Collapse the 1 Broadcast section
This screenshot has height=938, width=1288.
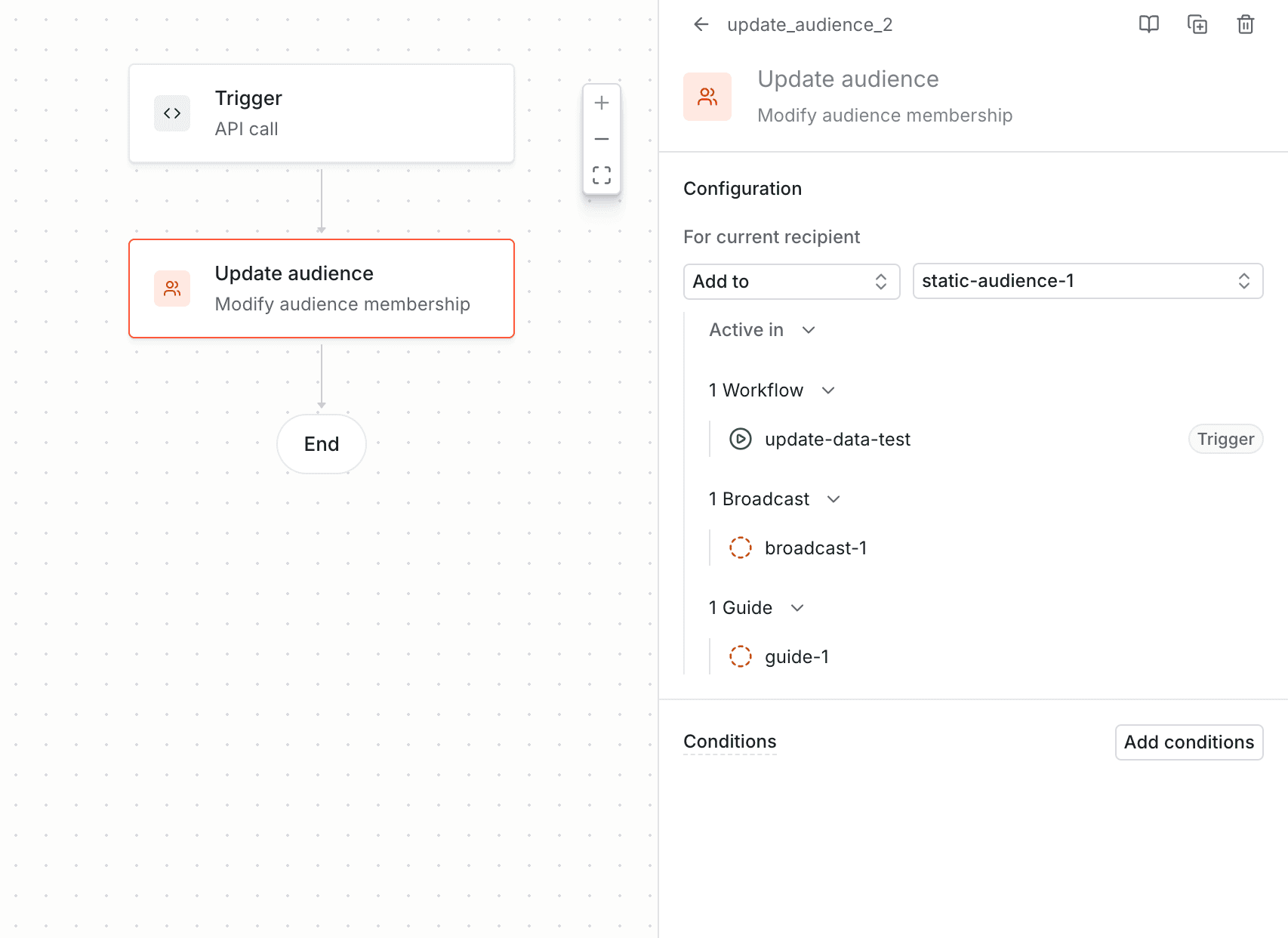(834, 499)
